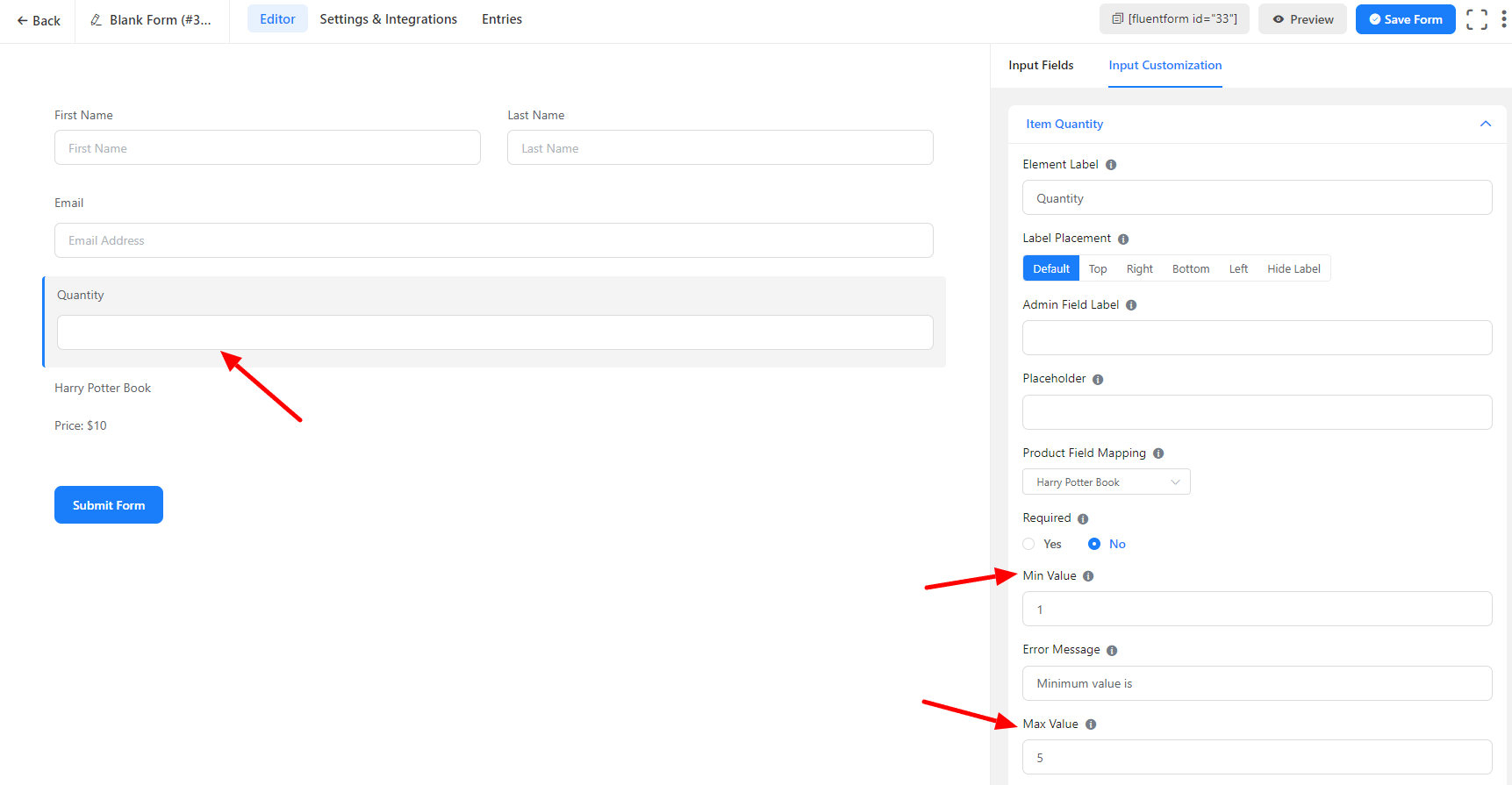Click the pencil icon beside Blank Form title
The image size is (1512, 785).
click(x=97, y=19)
